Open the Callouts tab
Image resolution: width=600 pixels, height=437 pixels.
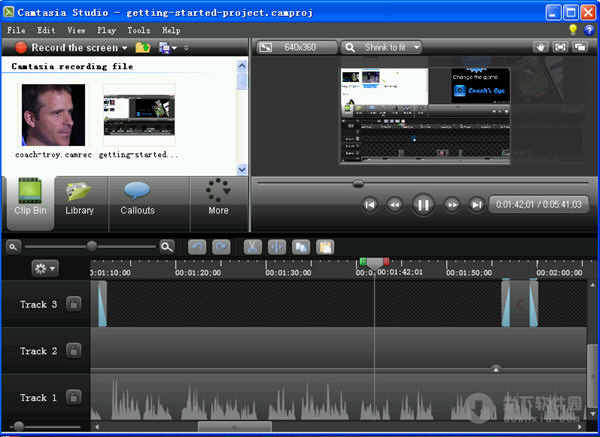[x=138, y=203]
